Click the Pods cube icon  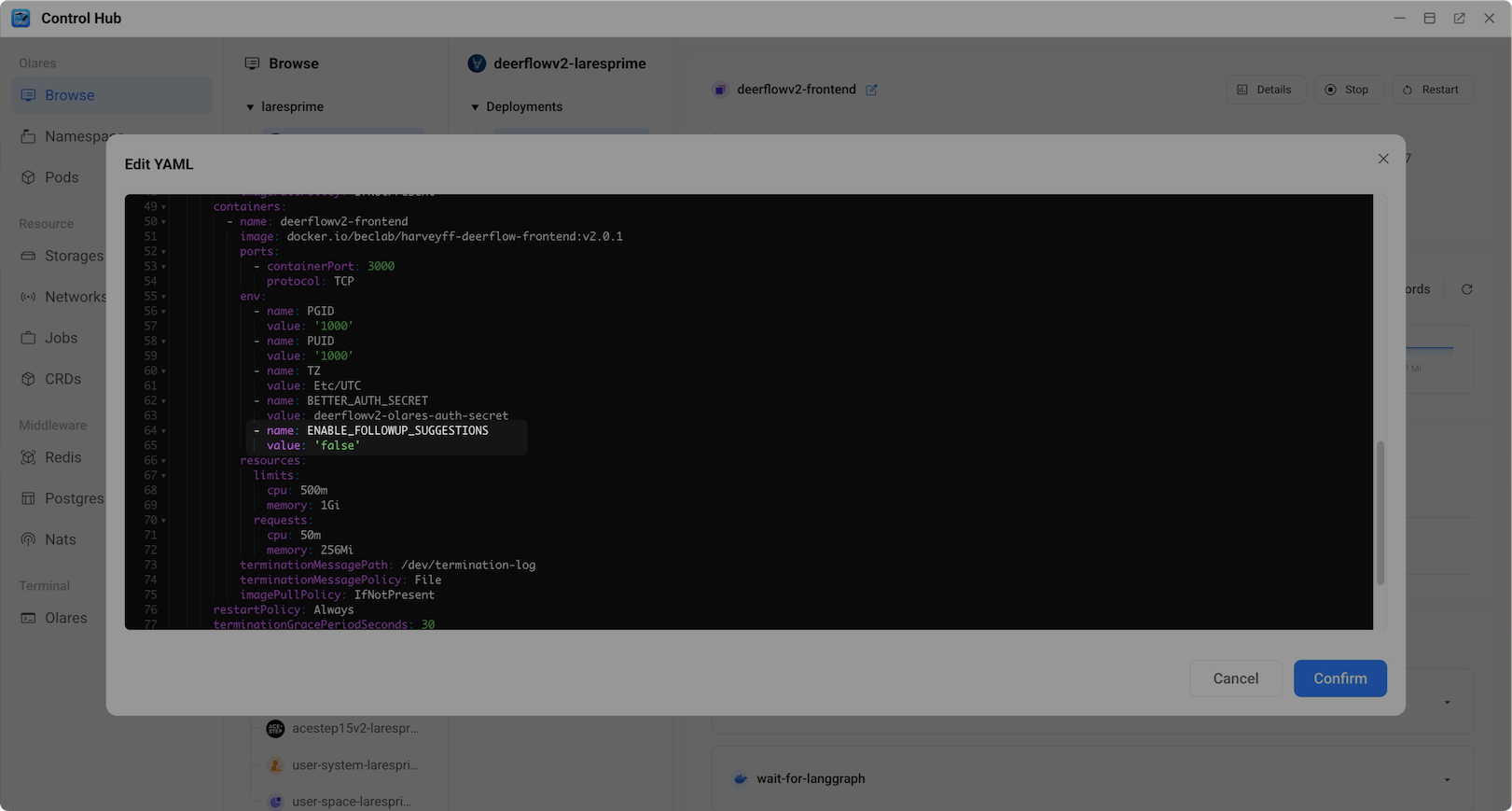click(28, 177)
